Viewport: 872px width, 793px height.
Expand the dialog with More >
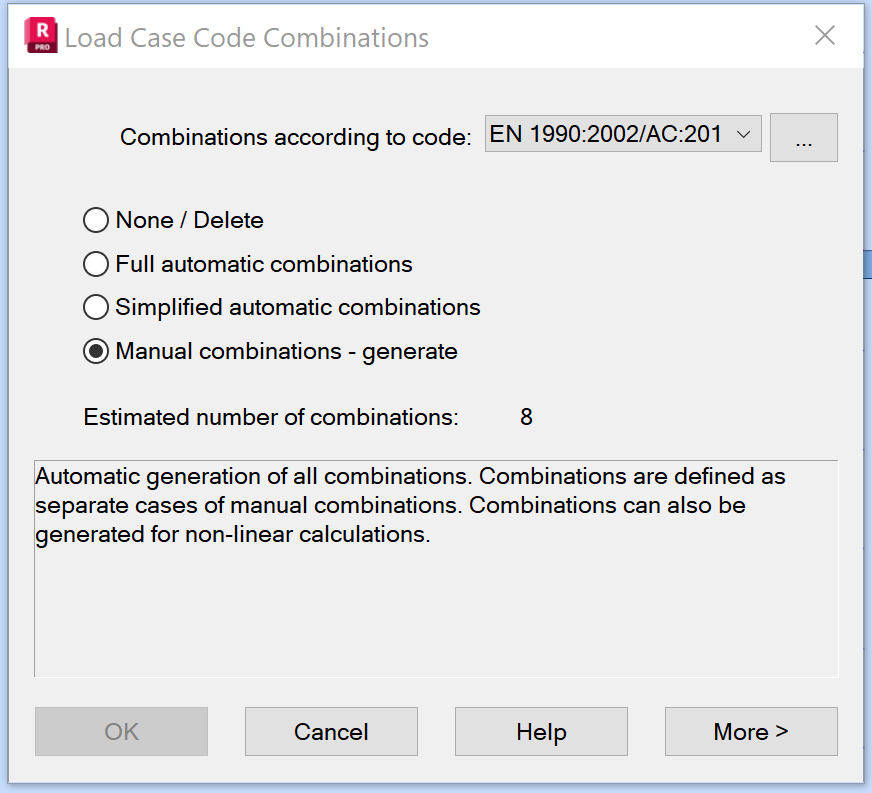coord(750,732)
